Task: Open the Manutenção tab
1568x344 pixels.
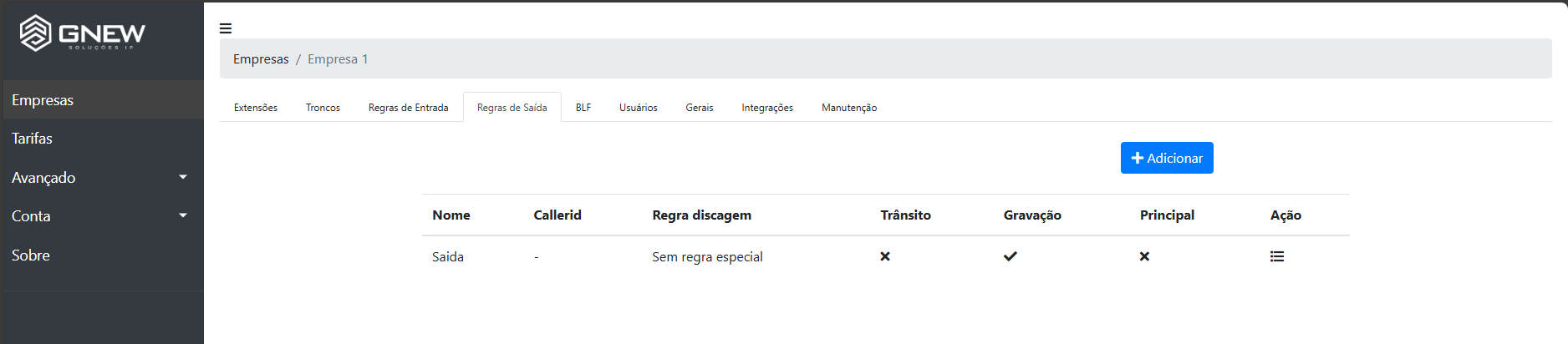Action: pyautogui.click(x=849, y=108)
